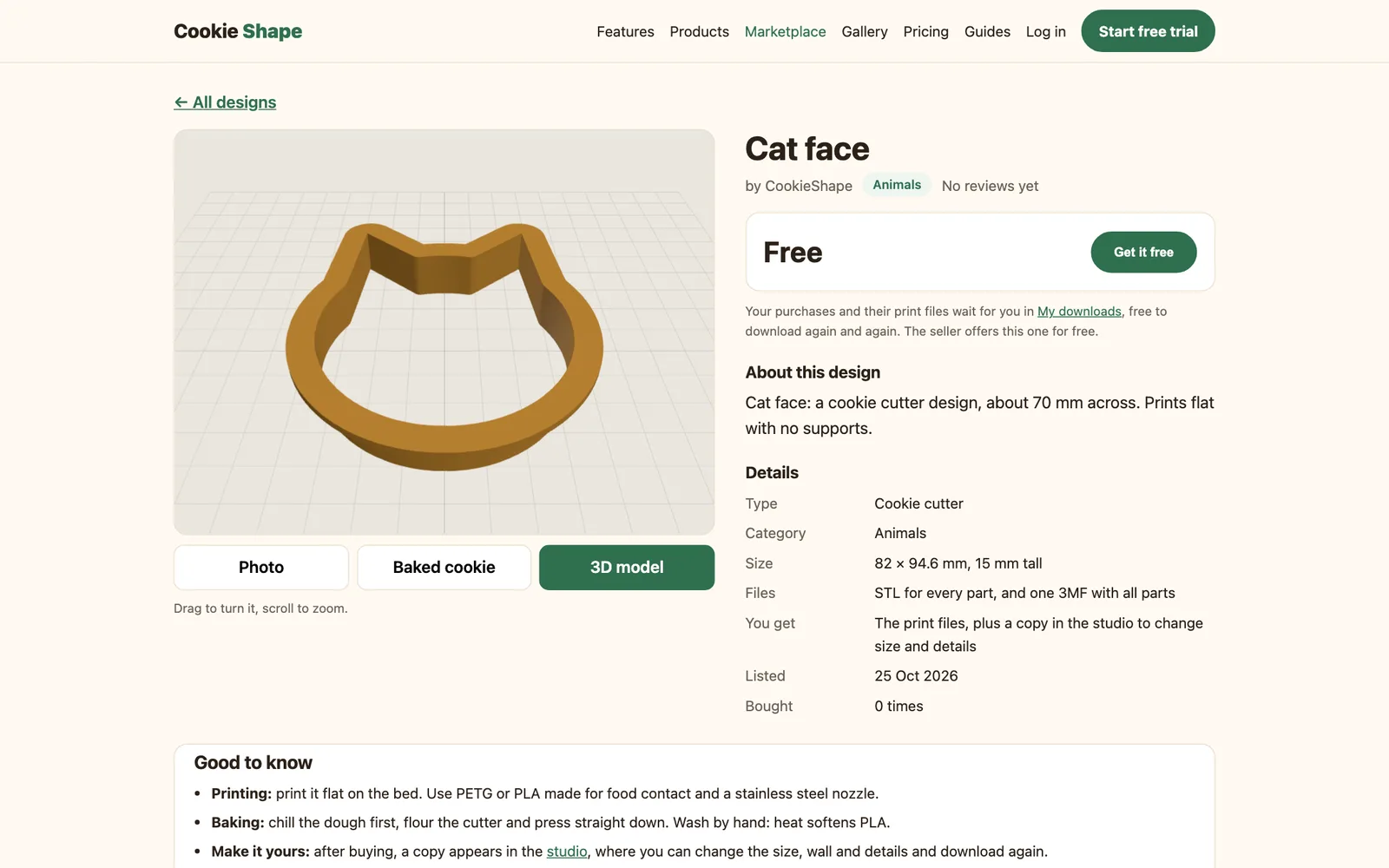Go to the Marketplace page
Image resolution: width=1389 pixels, height=868 pixels.
[x=785, y=31]
